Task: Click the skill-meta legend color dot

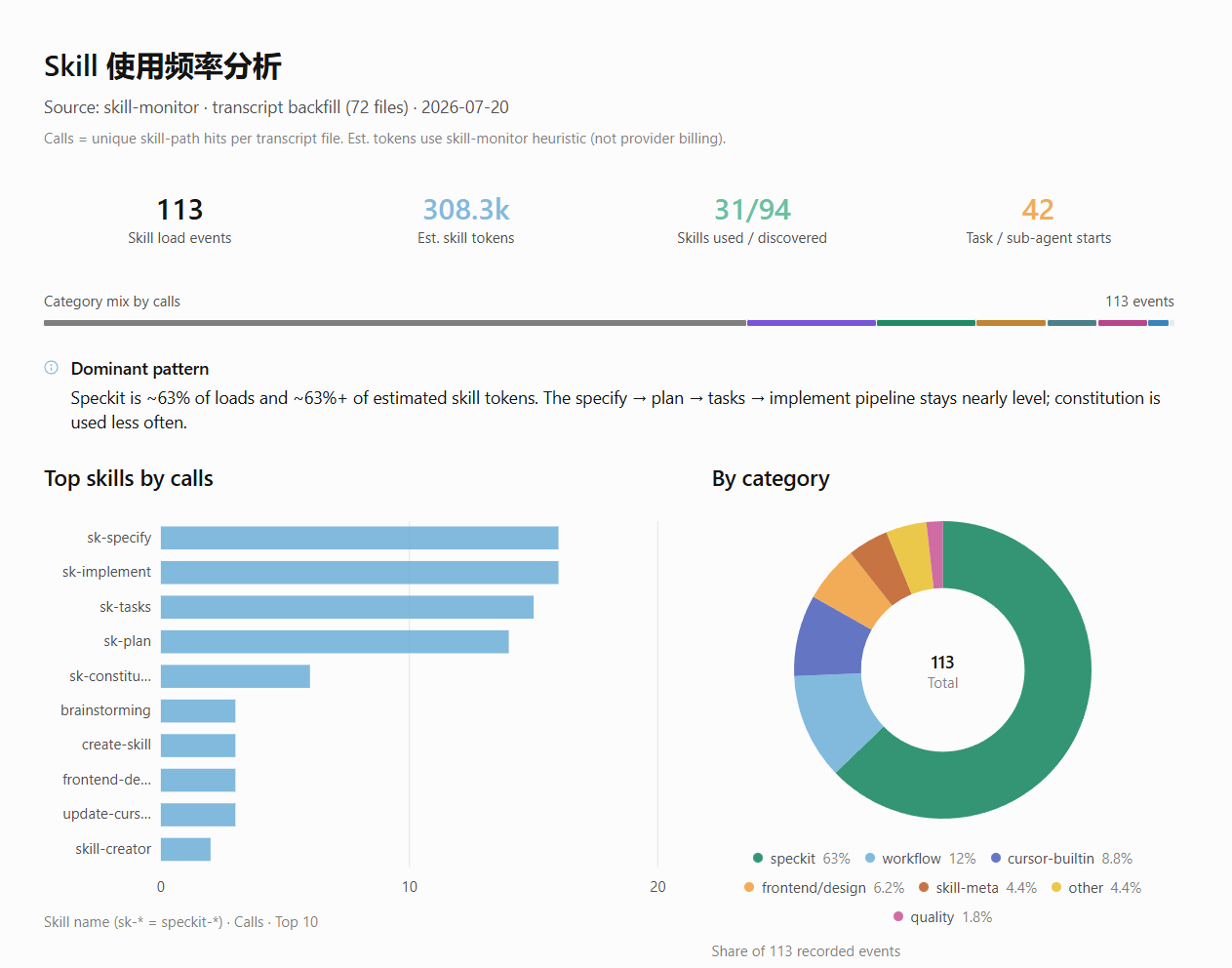Action: tap(923, 888)
